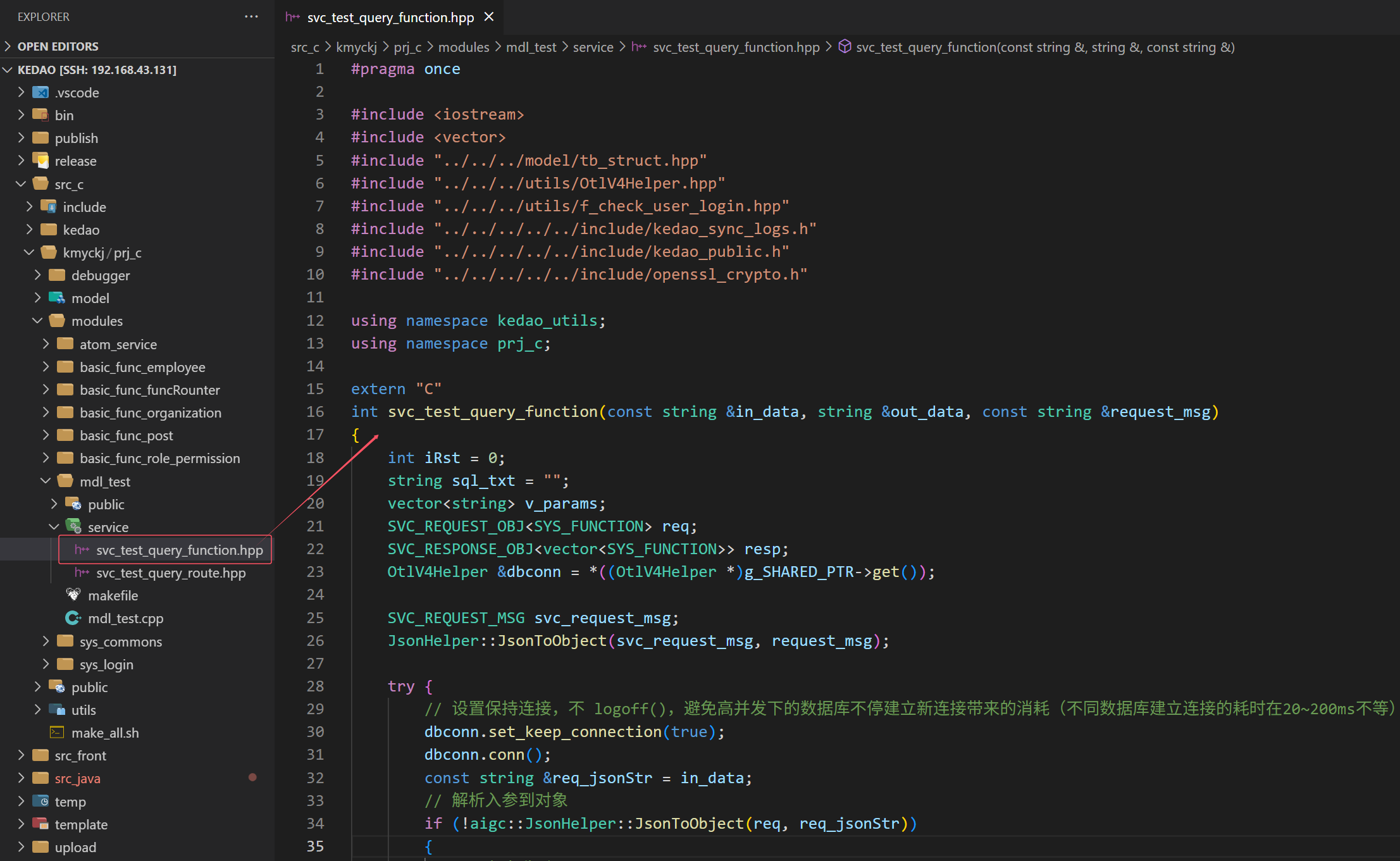1400x861 pixels.
Task: Click the function symbol icon in breadcrumb
Action: pyautogui.click(x=844, y=47)
